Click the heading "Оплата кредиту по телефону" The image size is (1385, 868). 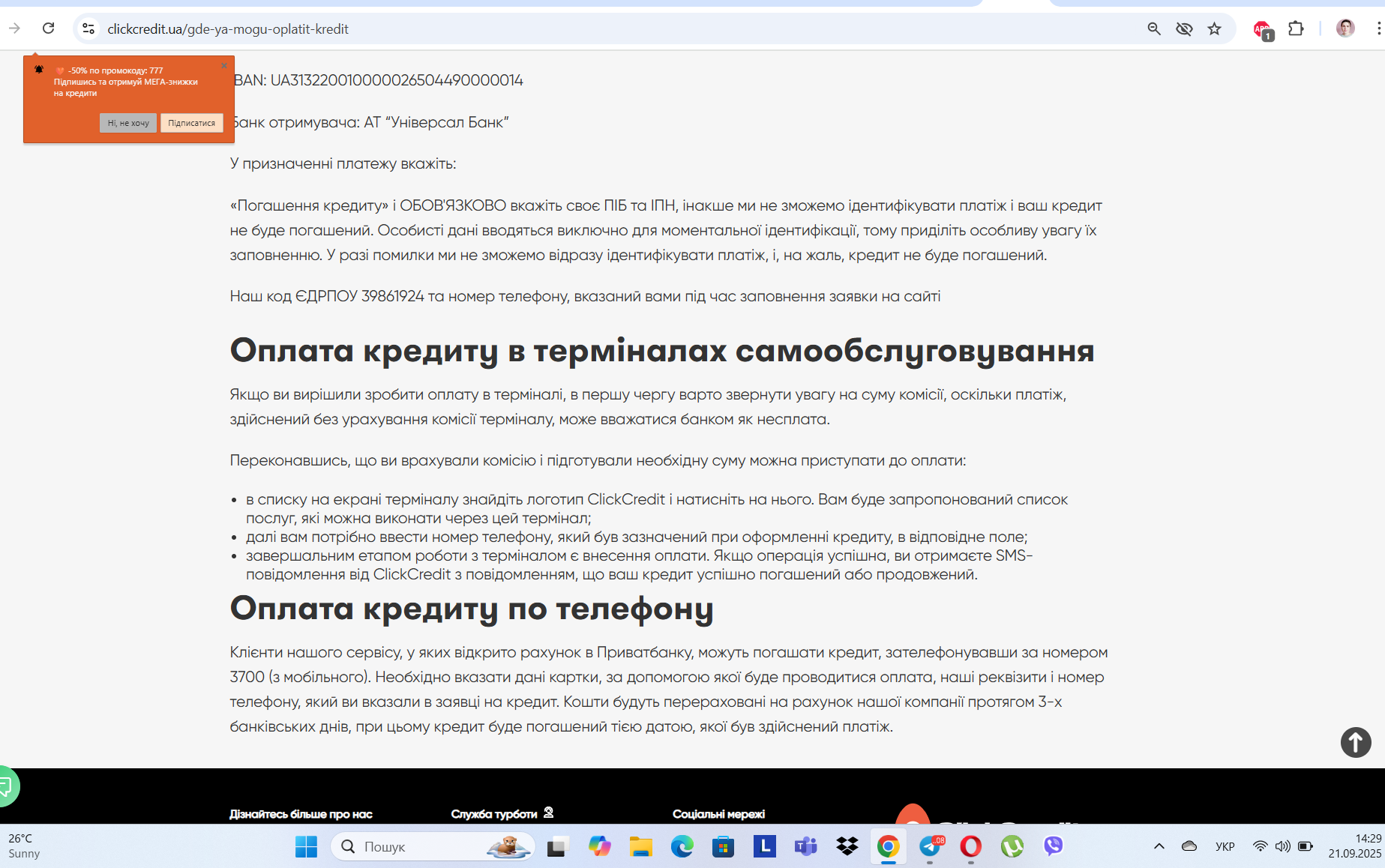coord(472,608)
